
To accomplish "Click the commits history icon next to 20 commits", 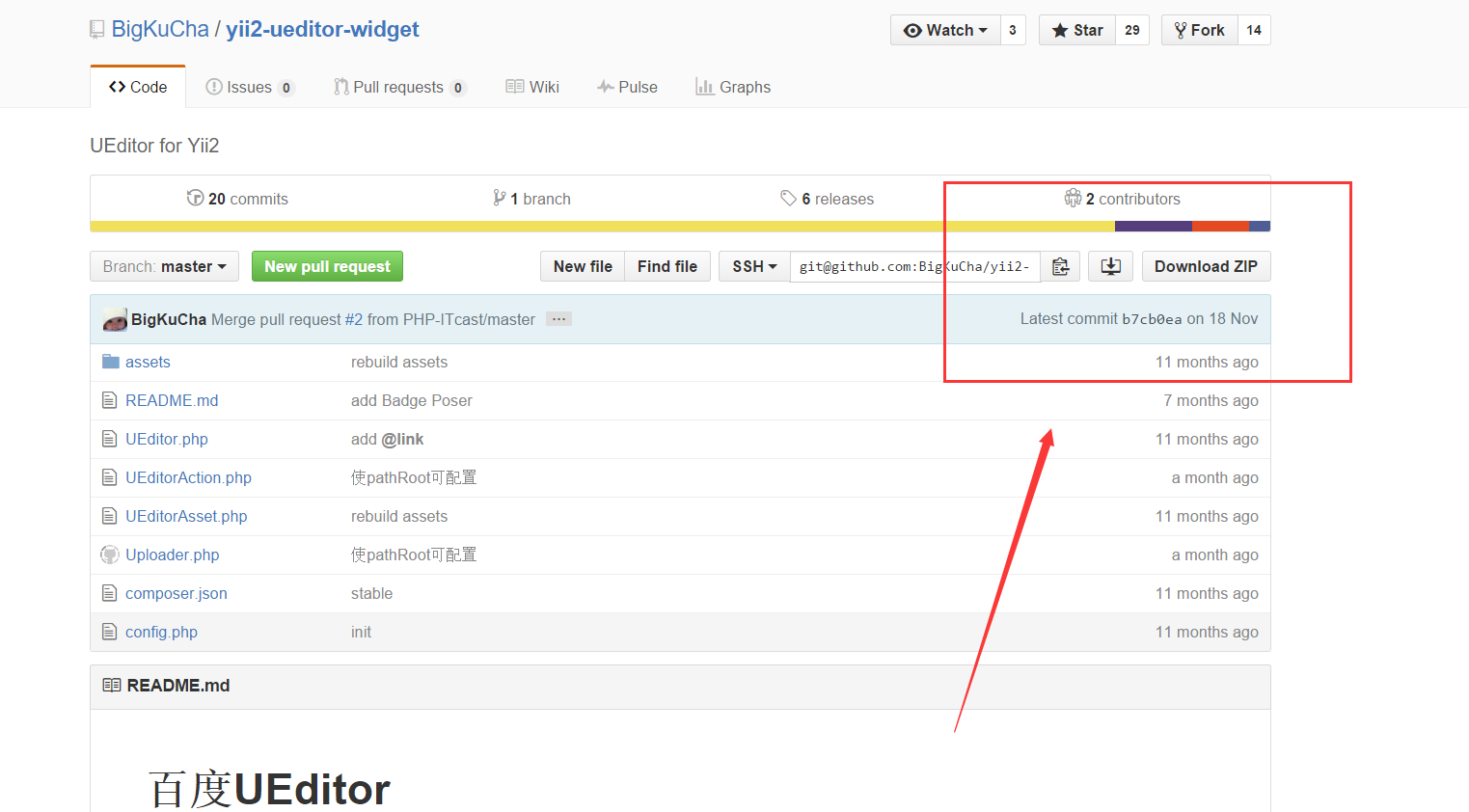I will 195,198.
